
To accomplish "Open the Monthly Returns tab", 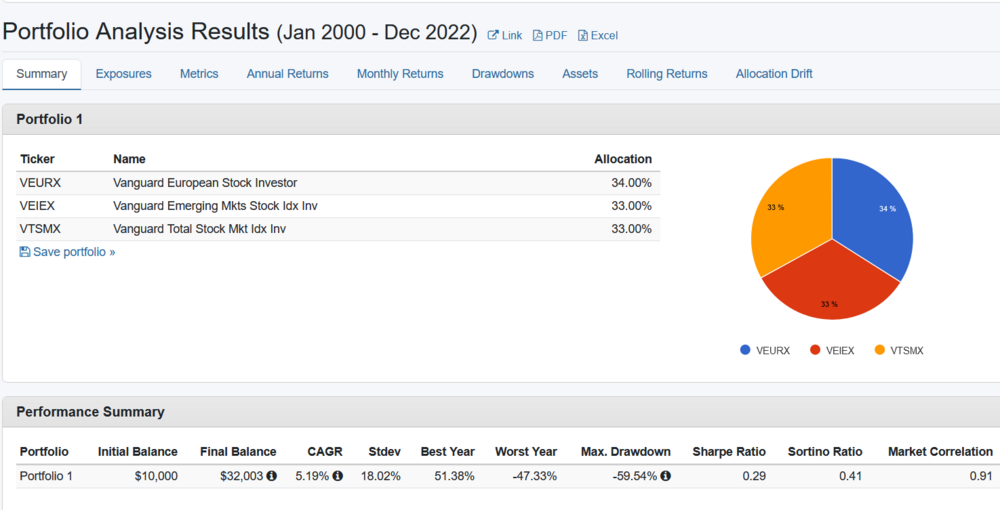I will (x=400, y=74).
